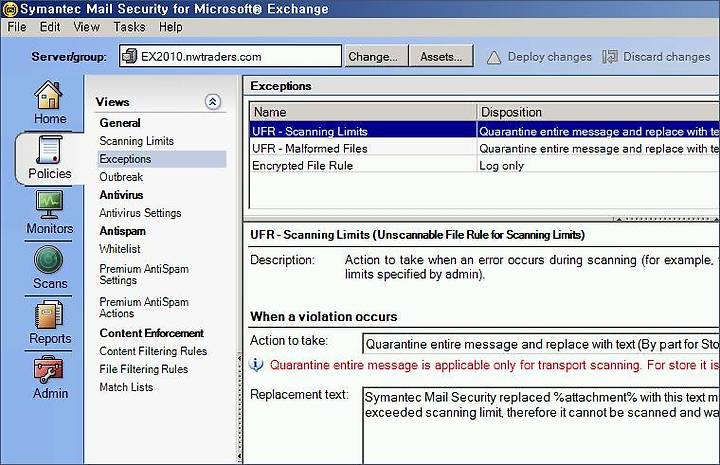Click the Change... button
This screenshot has height=465, width=720.
coord(377,56)
